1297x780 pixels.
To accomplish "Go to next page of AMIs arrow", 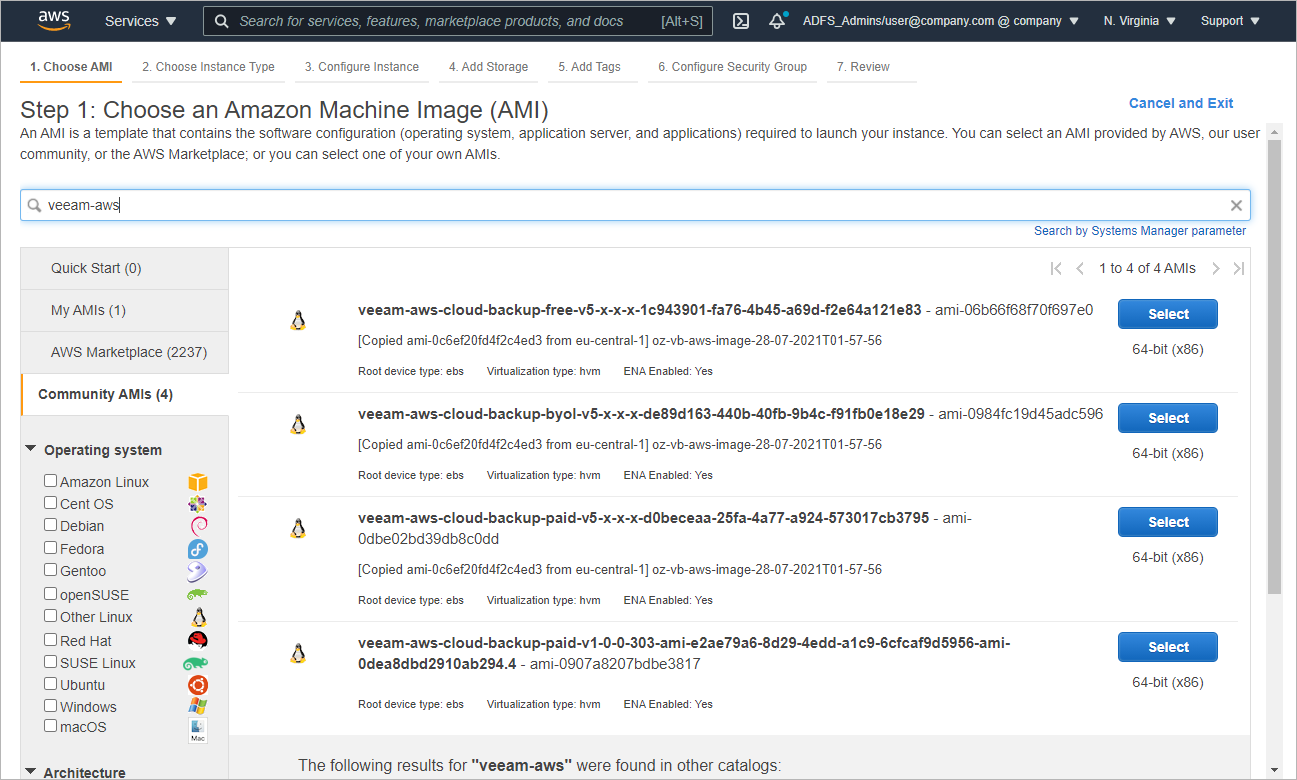I will (1216, 268).
